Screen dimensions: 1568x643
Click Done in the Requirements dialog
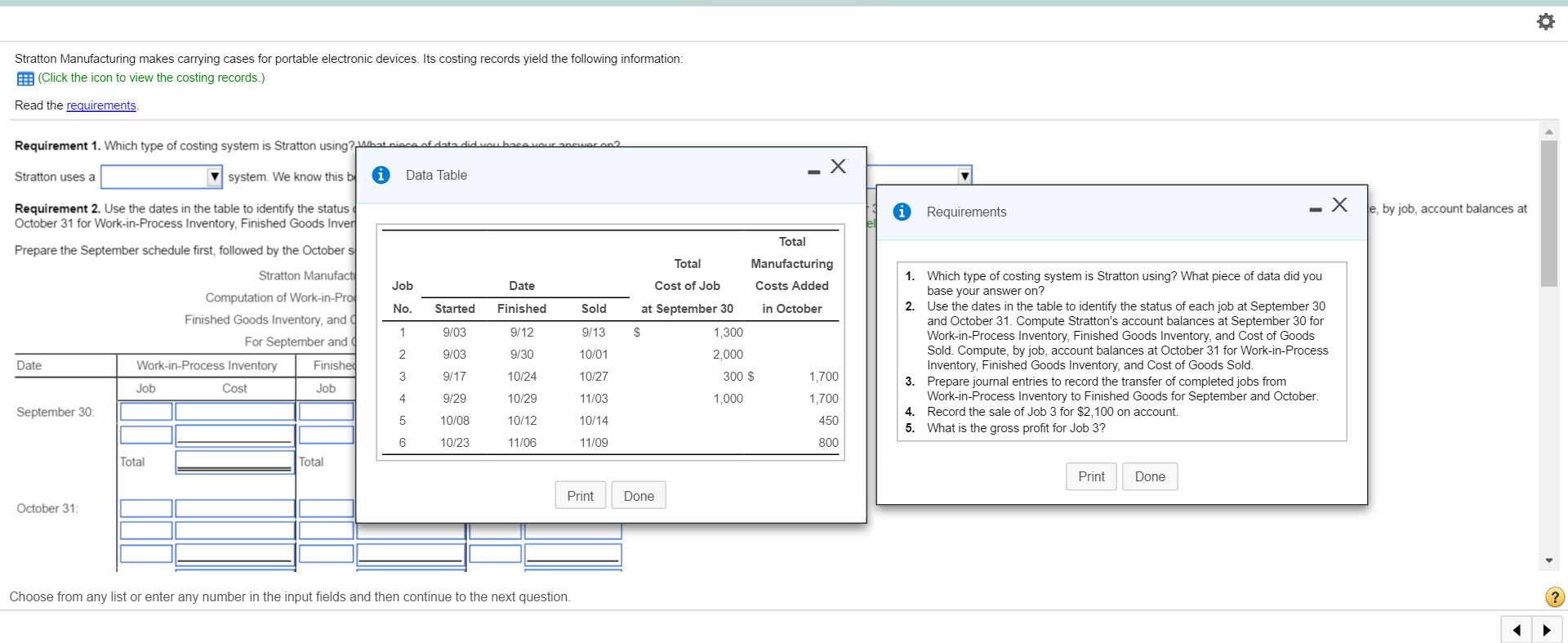[x=1150, y=476]
